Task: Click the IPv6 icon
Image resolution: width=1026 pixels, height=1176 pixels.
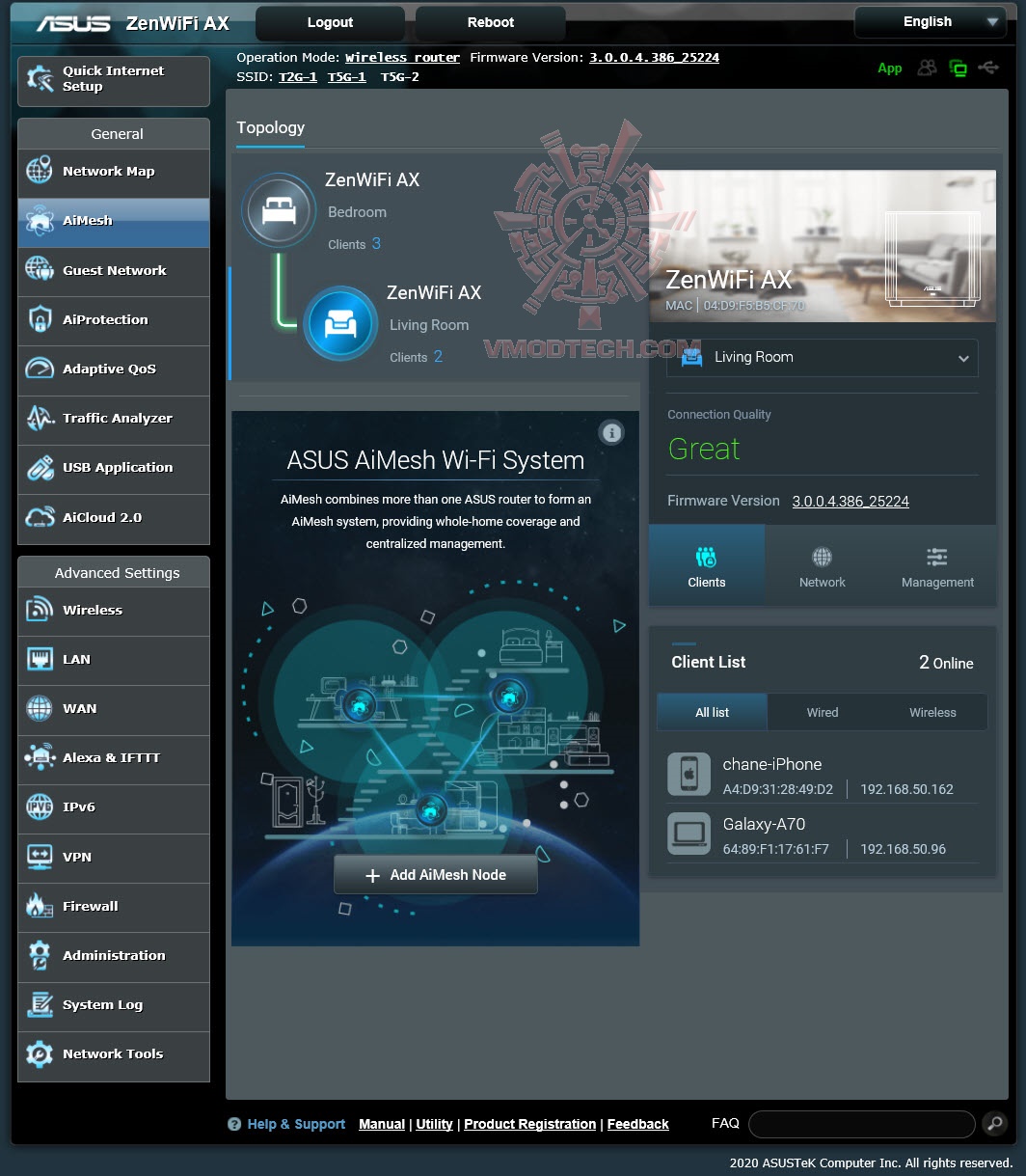Action: coord(40,807)
